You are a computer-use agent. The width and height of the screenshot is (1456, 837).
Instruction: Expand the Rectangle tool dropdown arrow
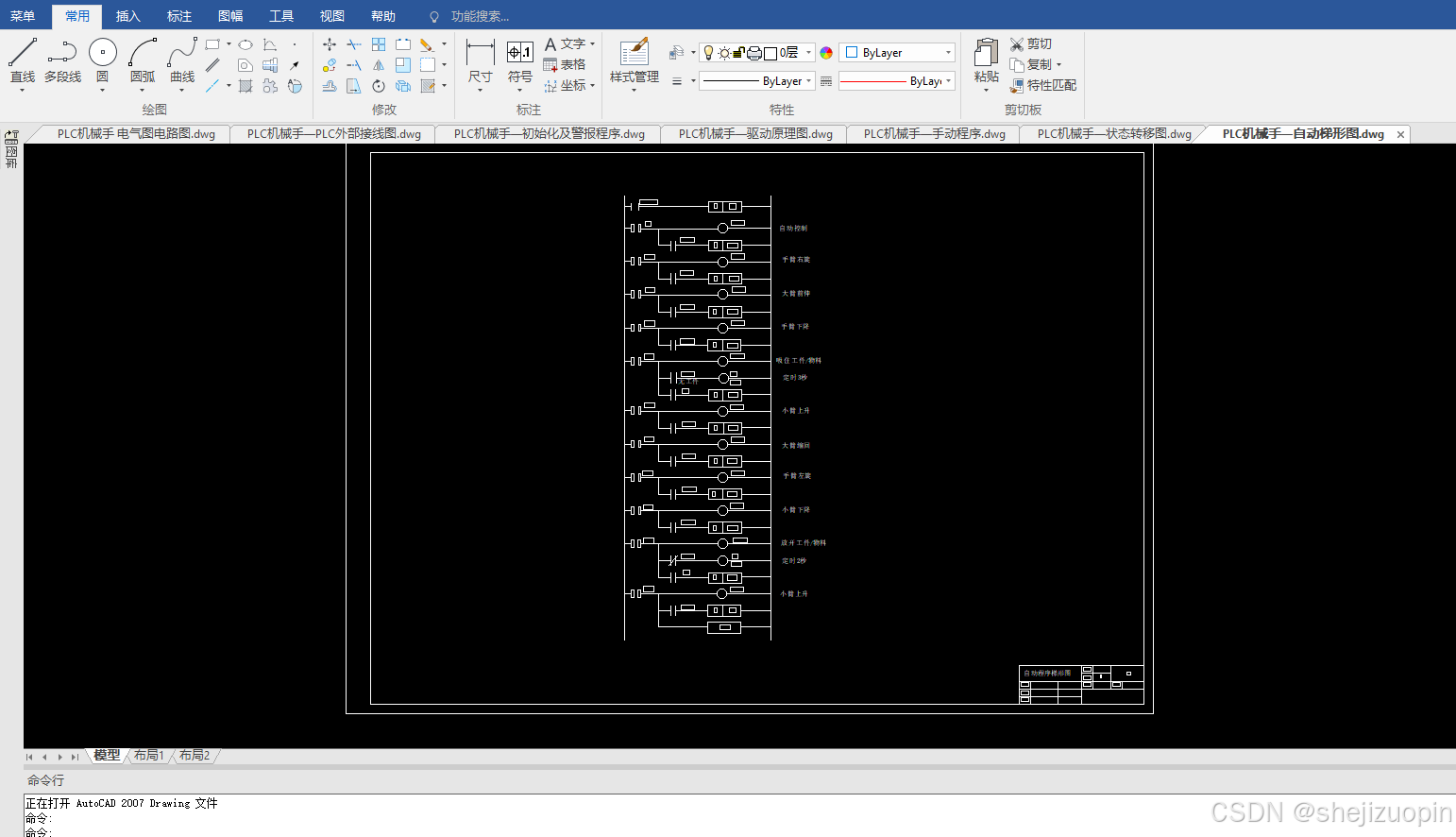click(x=229, y=44)
